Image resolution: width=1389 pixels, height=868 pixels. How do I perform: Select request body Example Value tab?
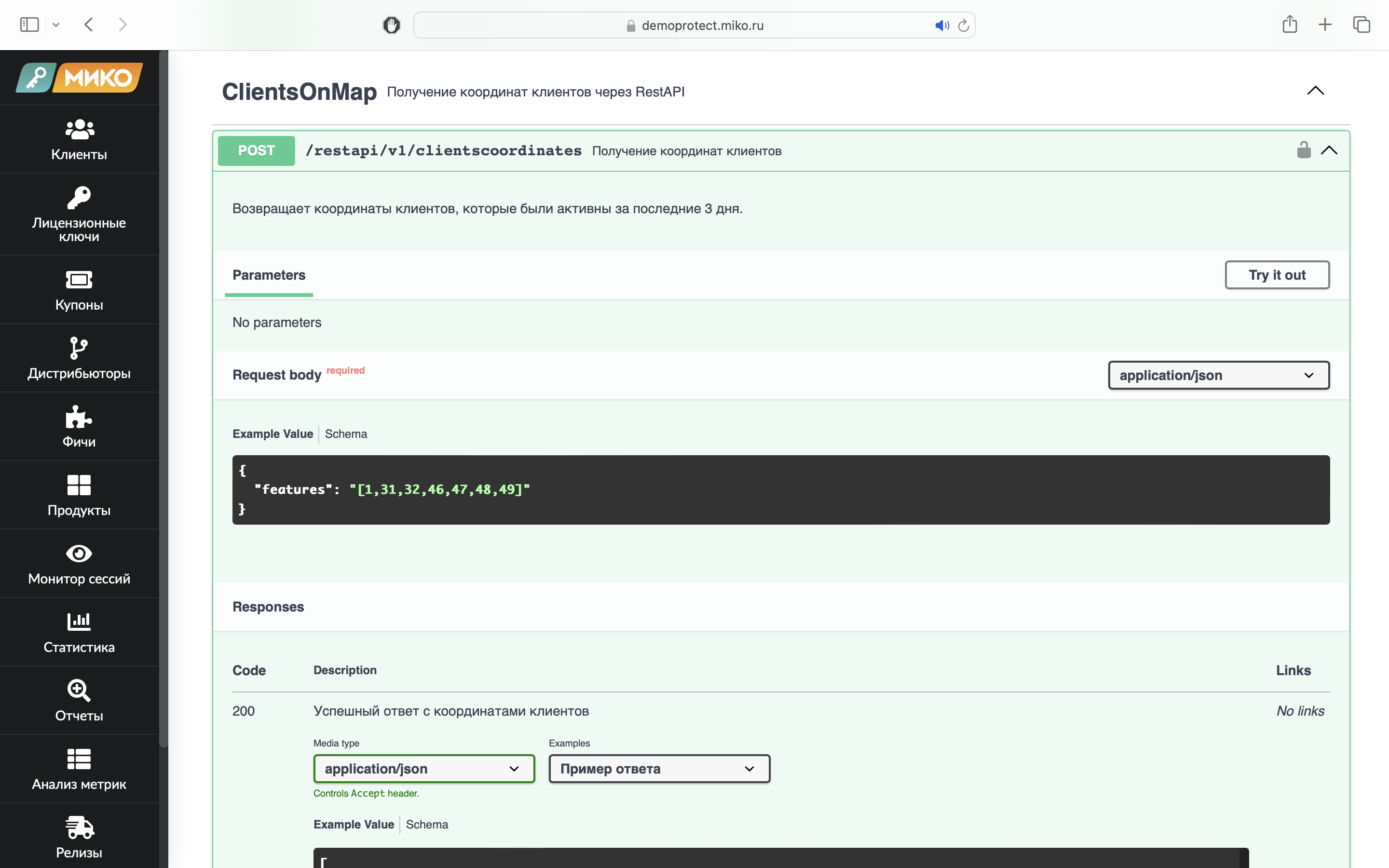click(272, 434)
